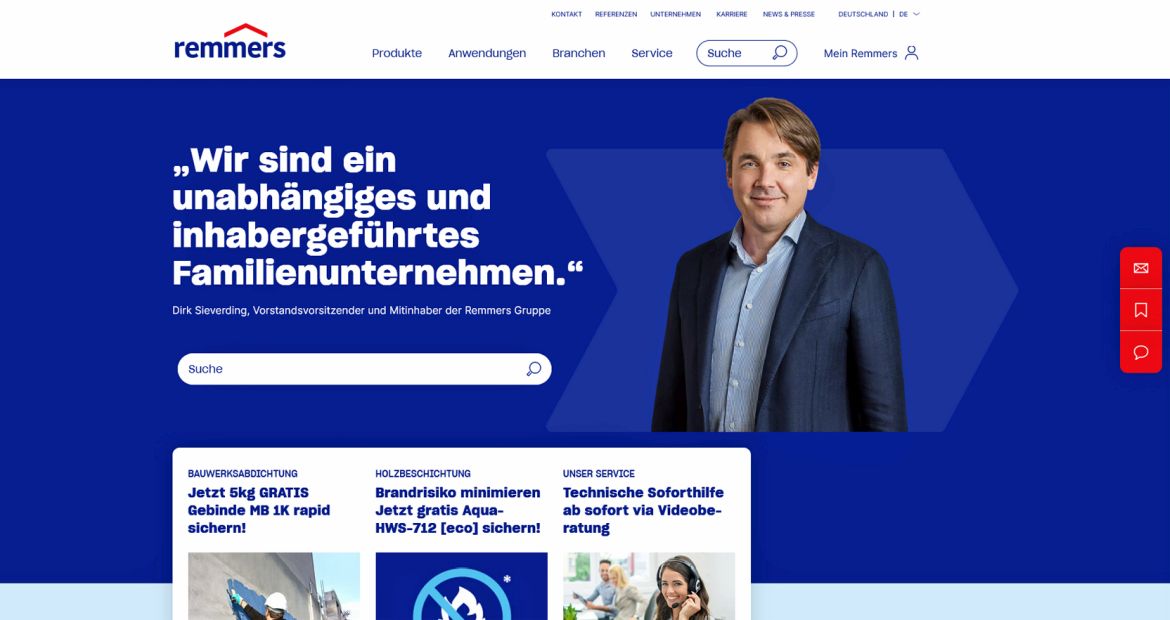The height and width of the screenshot is (620, 1170).
Task: Click the no-fire symbol thumbnail image
Action: point(461,586)
